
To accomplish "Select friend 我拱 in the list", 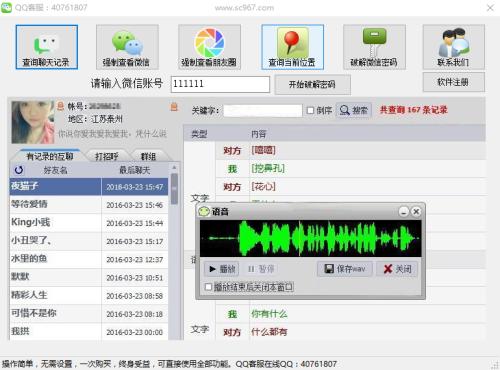I will (89, 331).
